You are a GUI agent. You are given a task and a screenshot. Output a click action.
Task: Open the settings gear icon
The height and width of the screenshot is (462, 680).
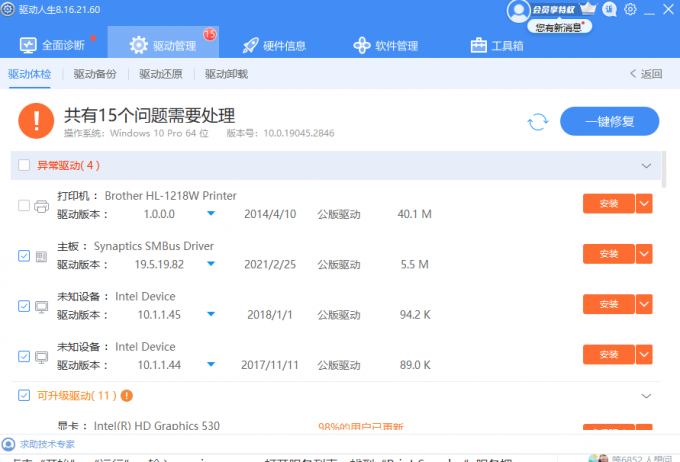click(x=630, y=9)
